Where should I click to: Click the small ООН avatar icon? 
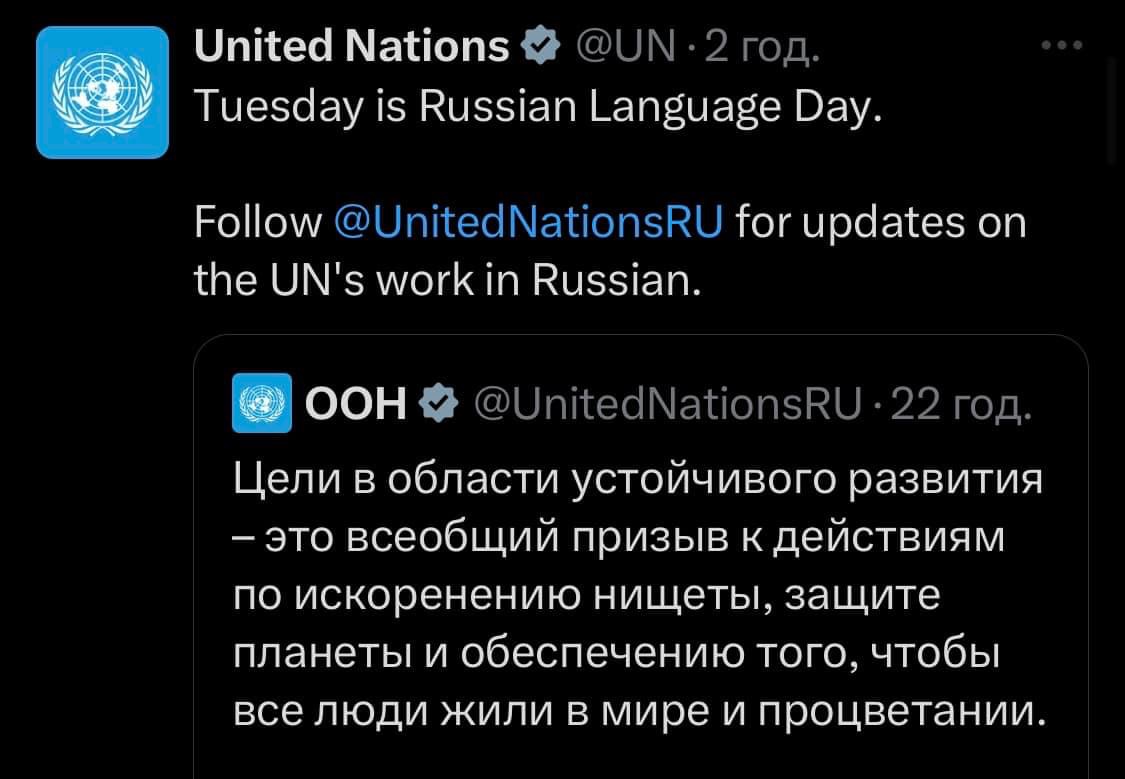coord(262,403)
